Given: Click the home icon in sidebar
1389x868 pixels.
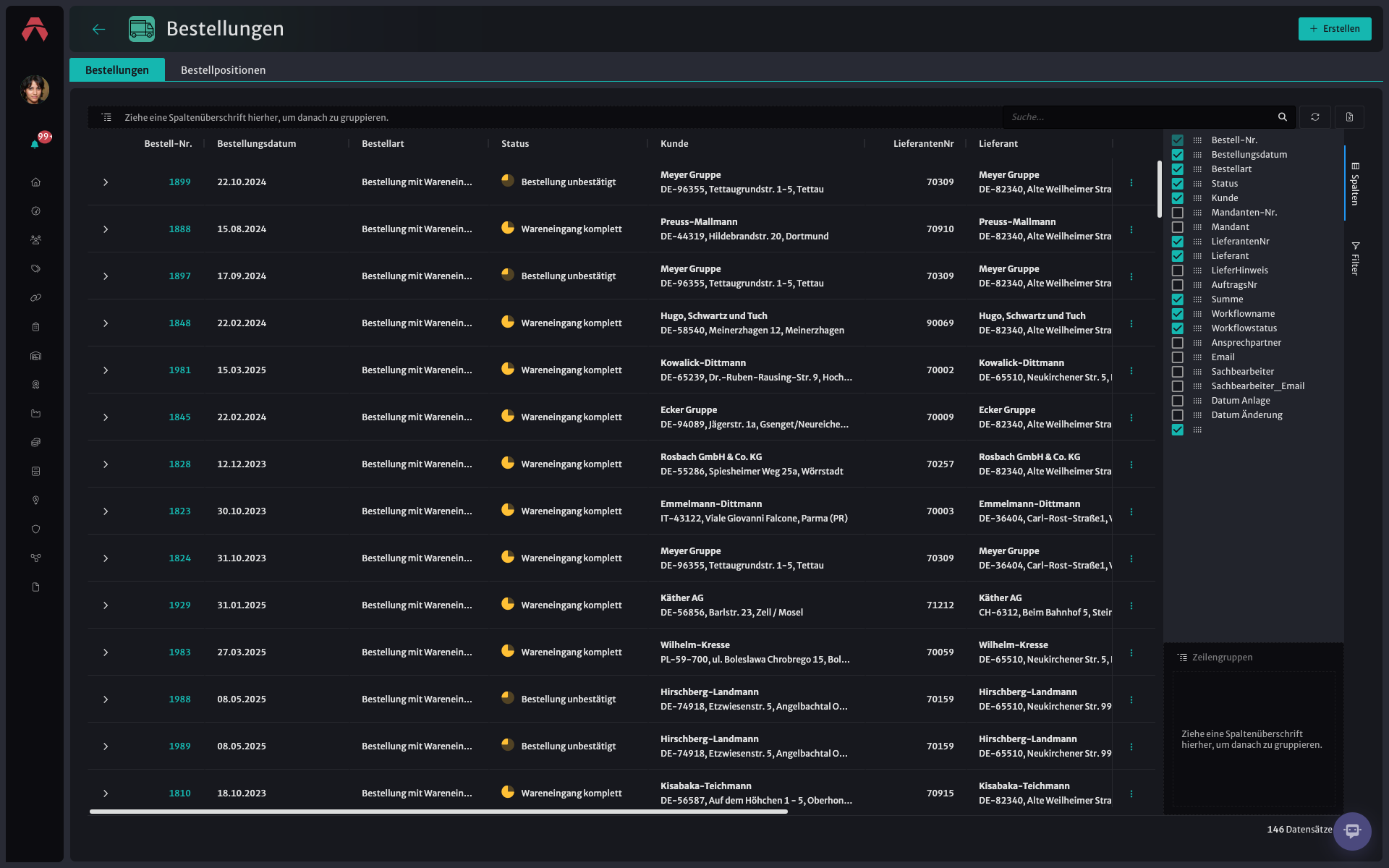Looking at the screenshot, I should click(x=35, y=182).
